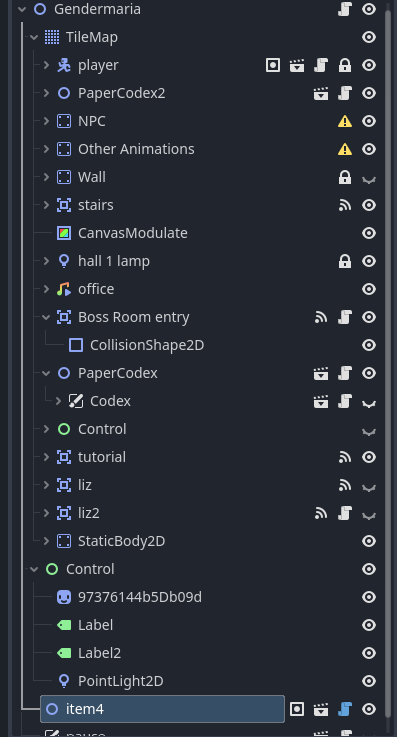Select the PointLight2D node
The image size is (397, 737).
click(121, 681)
